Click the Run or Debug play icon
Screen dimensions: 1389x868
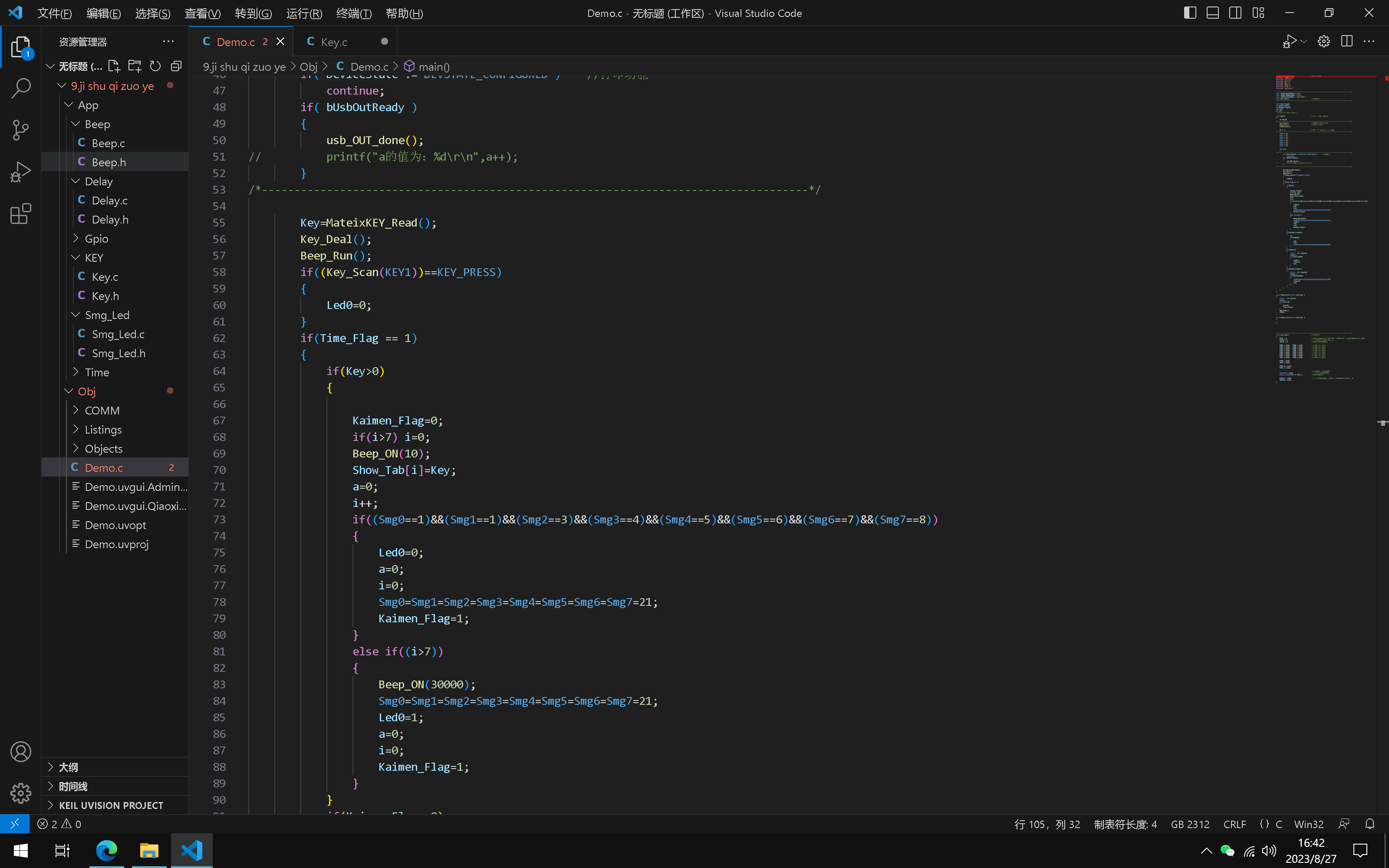(1290, 41)
